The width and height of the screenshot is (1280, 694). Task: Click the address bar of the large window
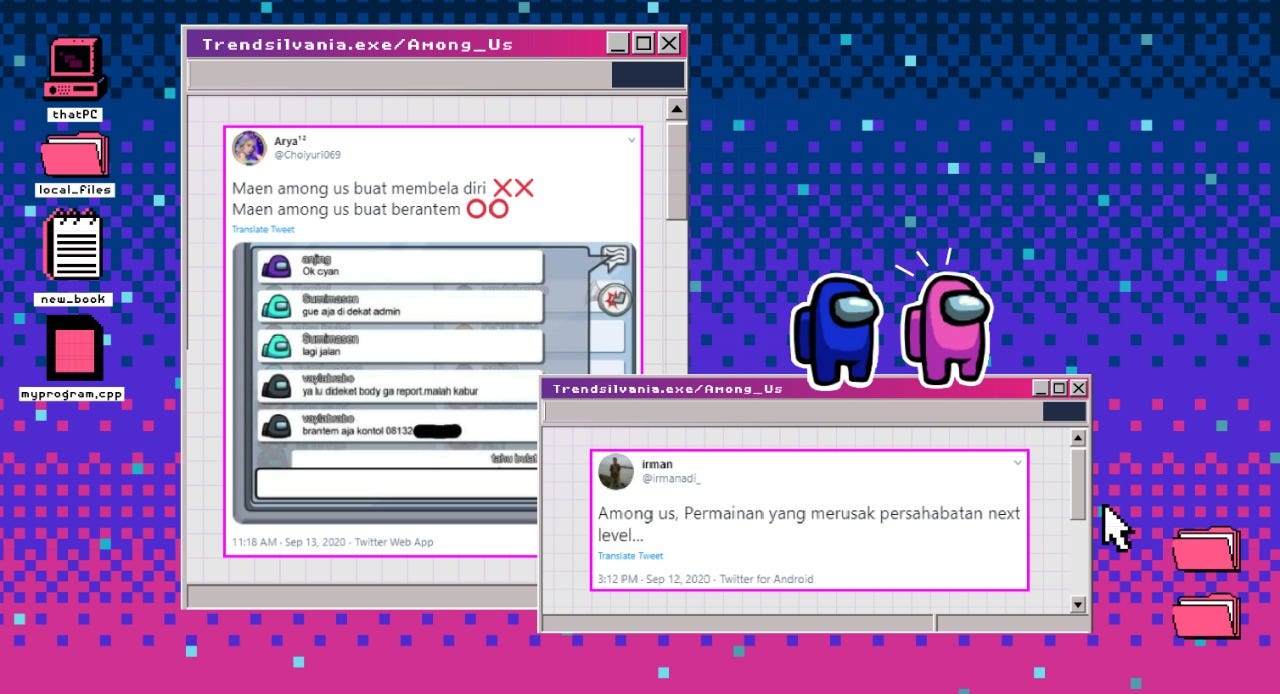[x=399, y=75]
